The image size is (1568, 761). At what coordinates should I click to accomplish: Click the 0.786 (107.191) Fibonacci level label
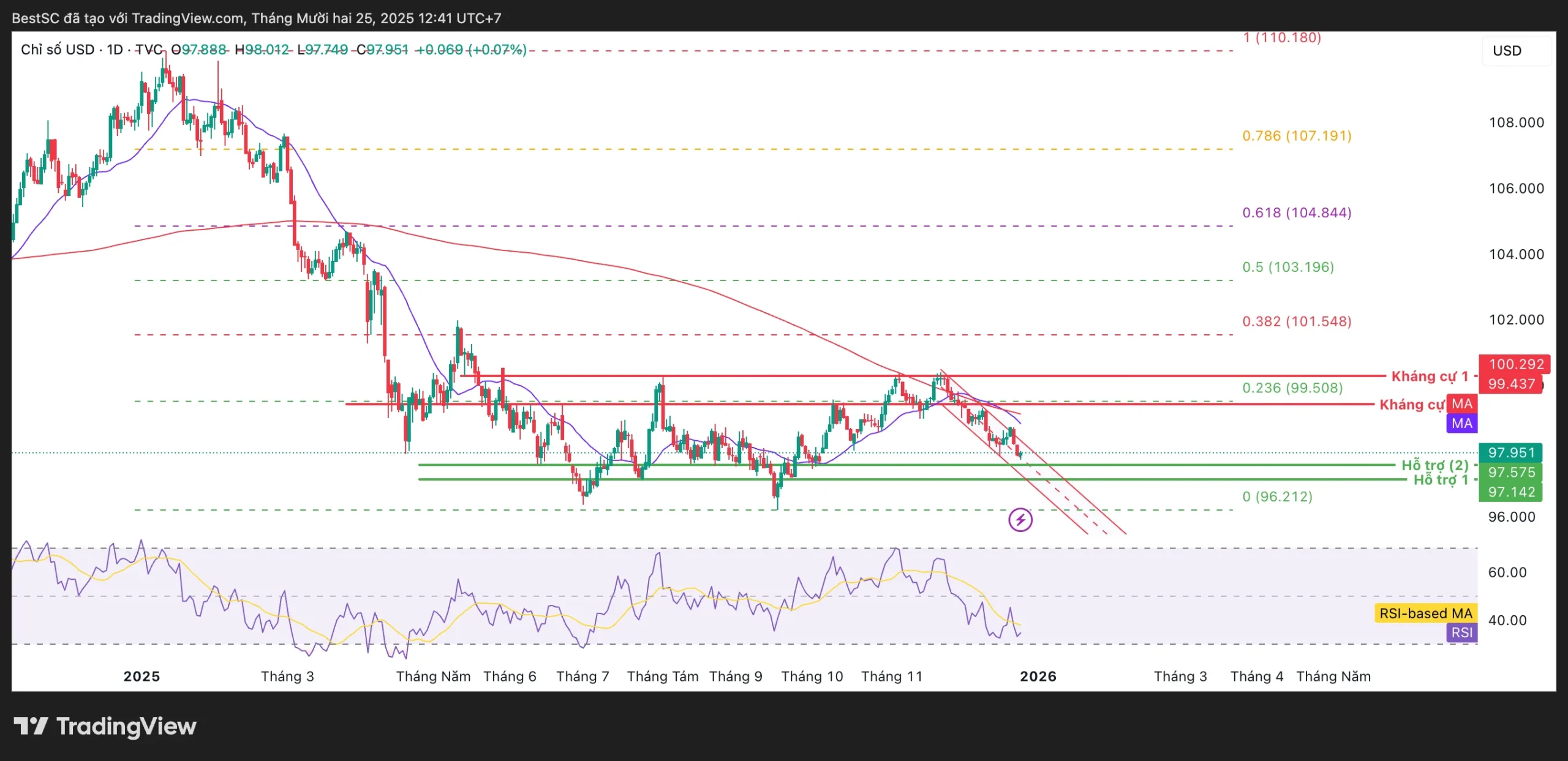click(x=1296, y=135)
